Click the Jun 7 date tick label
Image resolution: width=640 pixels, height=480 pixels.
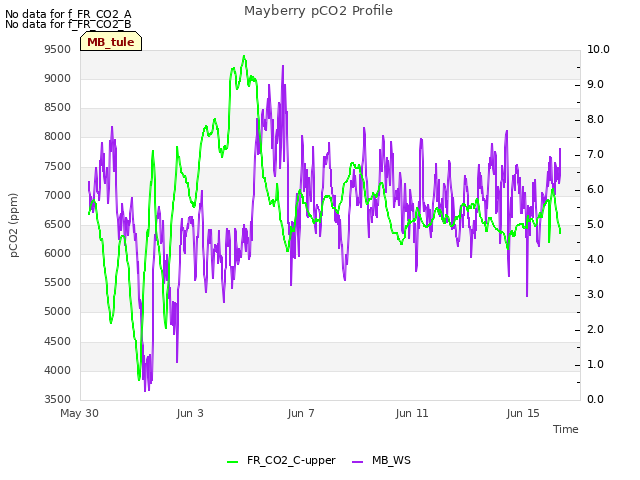pos(301,413)
